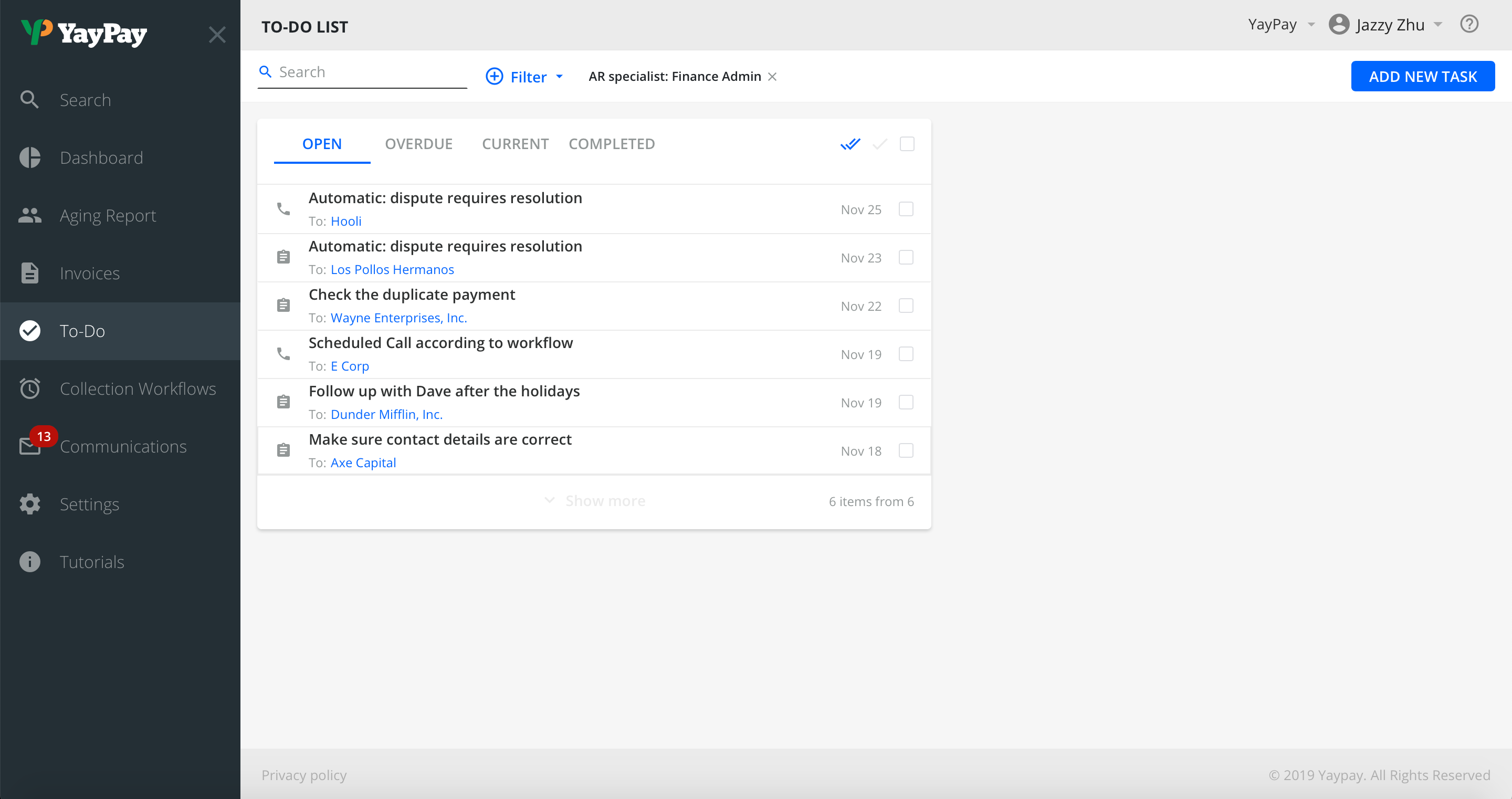This screenshot has width=1512, height=799.
Task: Collapse the sidebar with the X icon
Action: coord(217,35)
